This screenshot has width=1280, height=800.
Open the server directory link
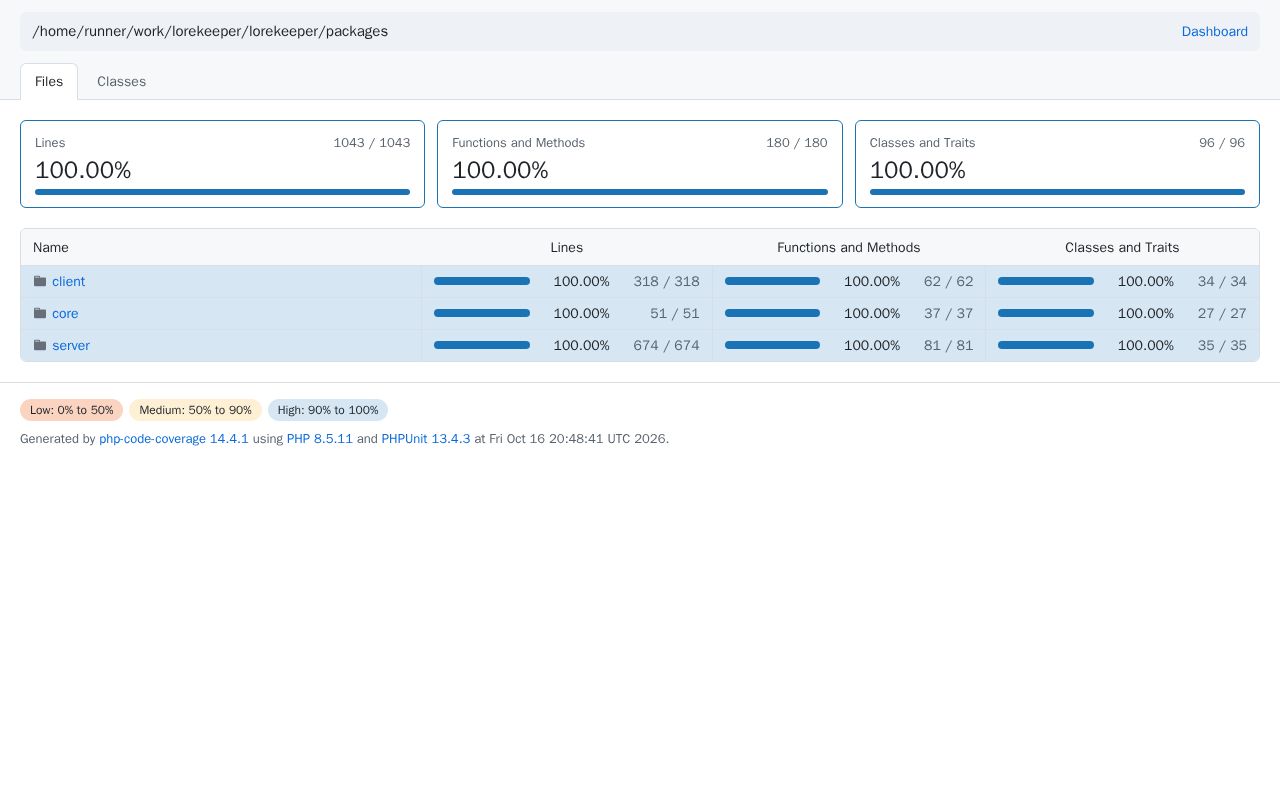coord(71,346)
